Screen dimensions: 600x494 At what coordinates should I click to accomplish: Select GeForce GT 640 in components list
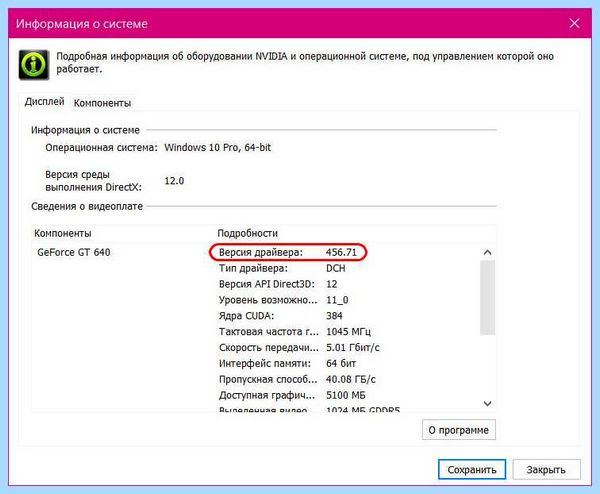tap(74, 253)
